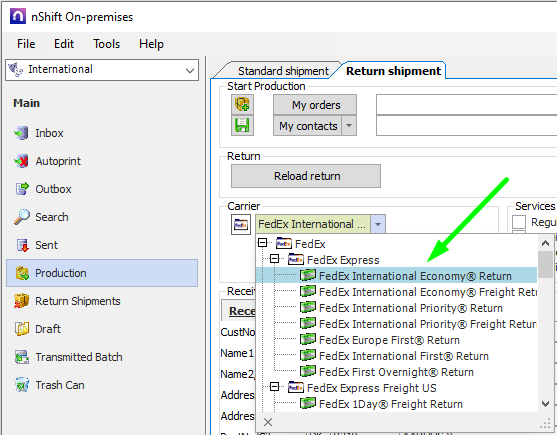The image size is (557, 435).
Task: Collapse the FedEx root tree node
Action: (263, 243)
